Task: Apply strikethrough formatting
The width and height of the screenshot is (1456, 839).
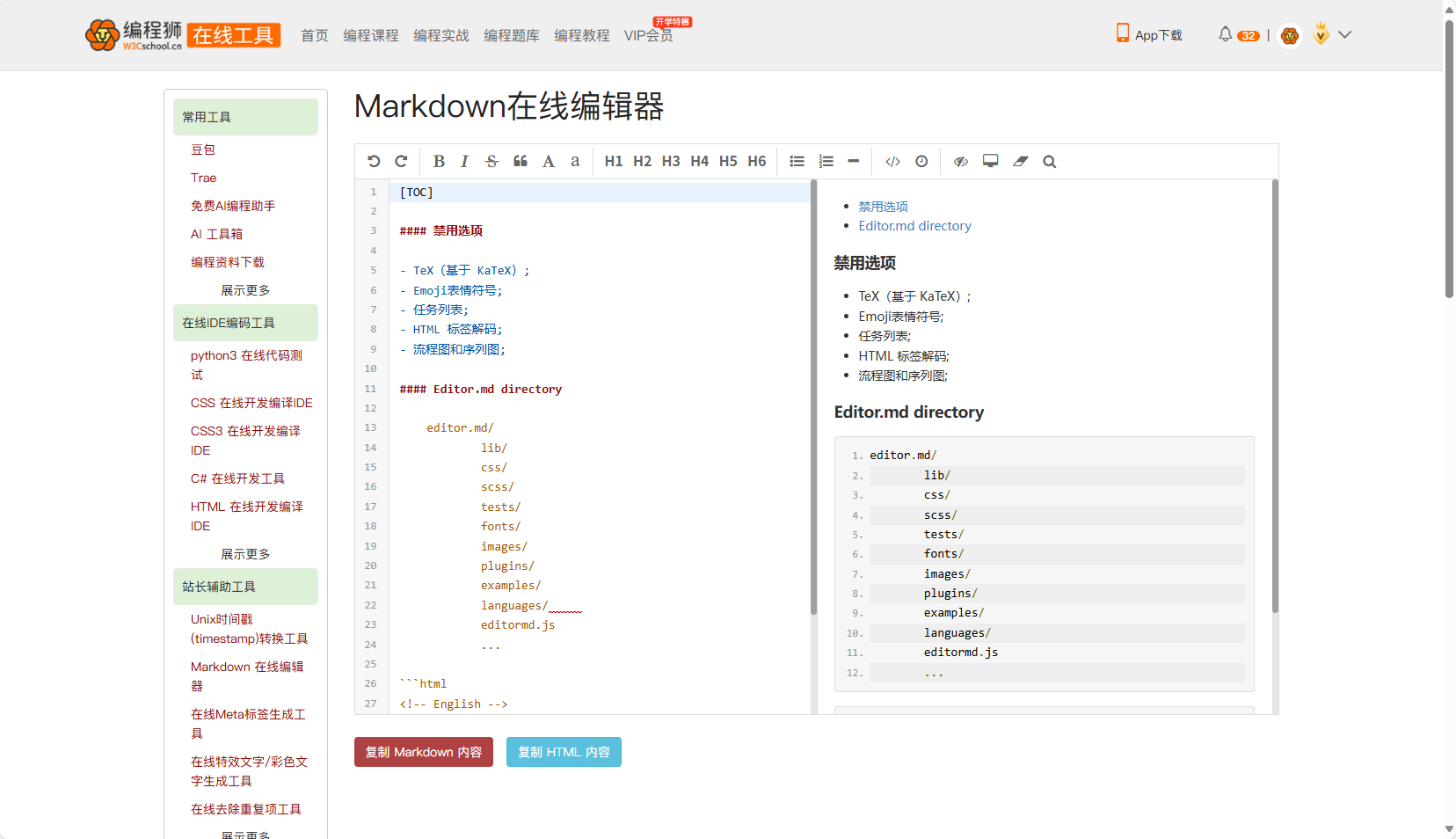Action: (491, 161)
